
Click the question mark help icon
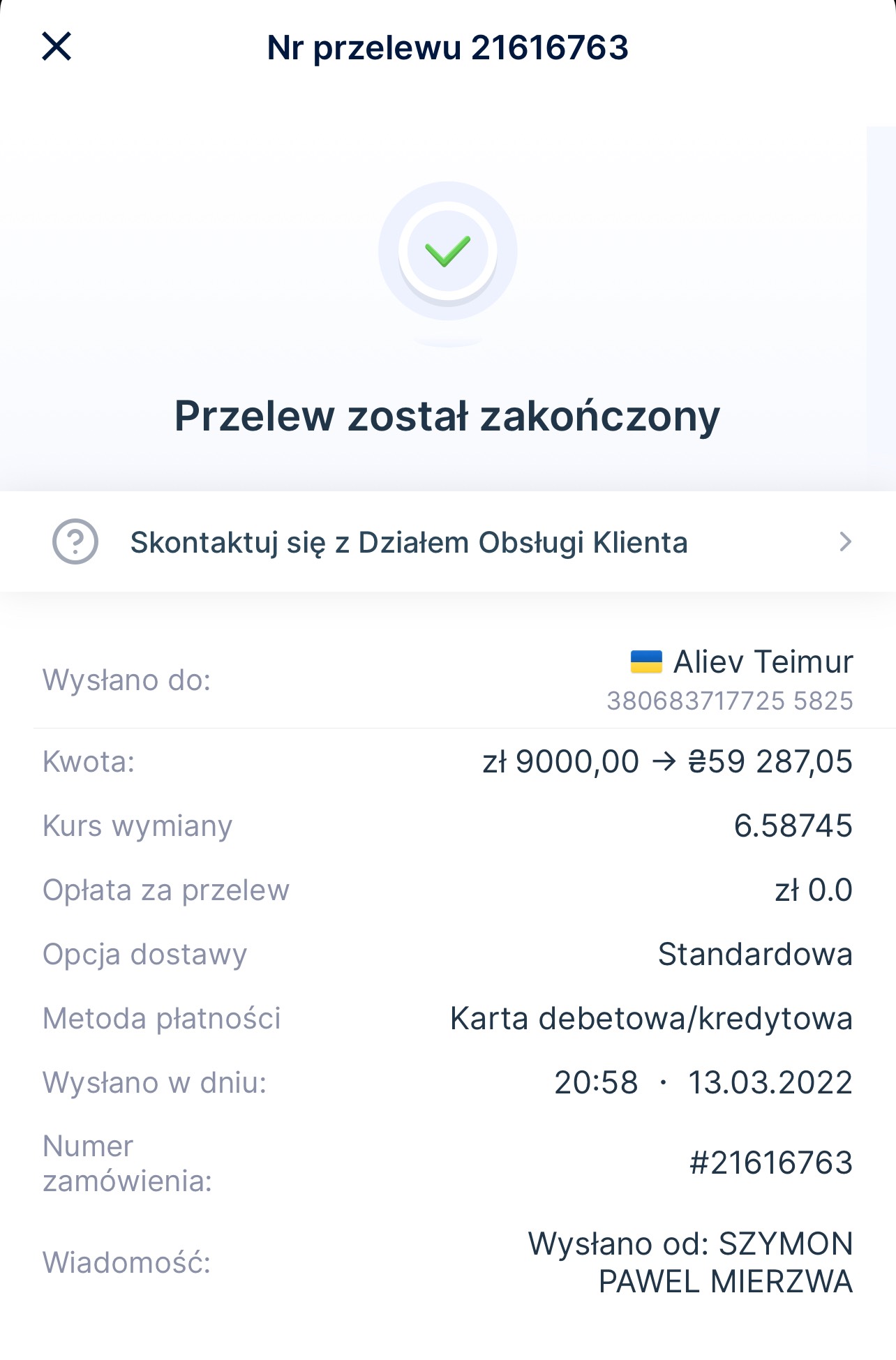coord(75,541)
